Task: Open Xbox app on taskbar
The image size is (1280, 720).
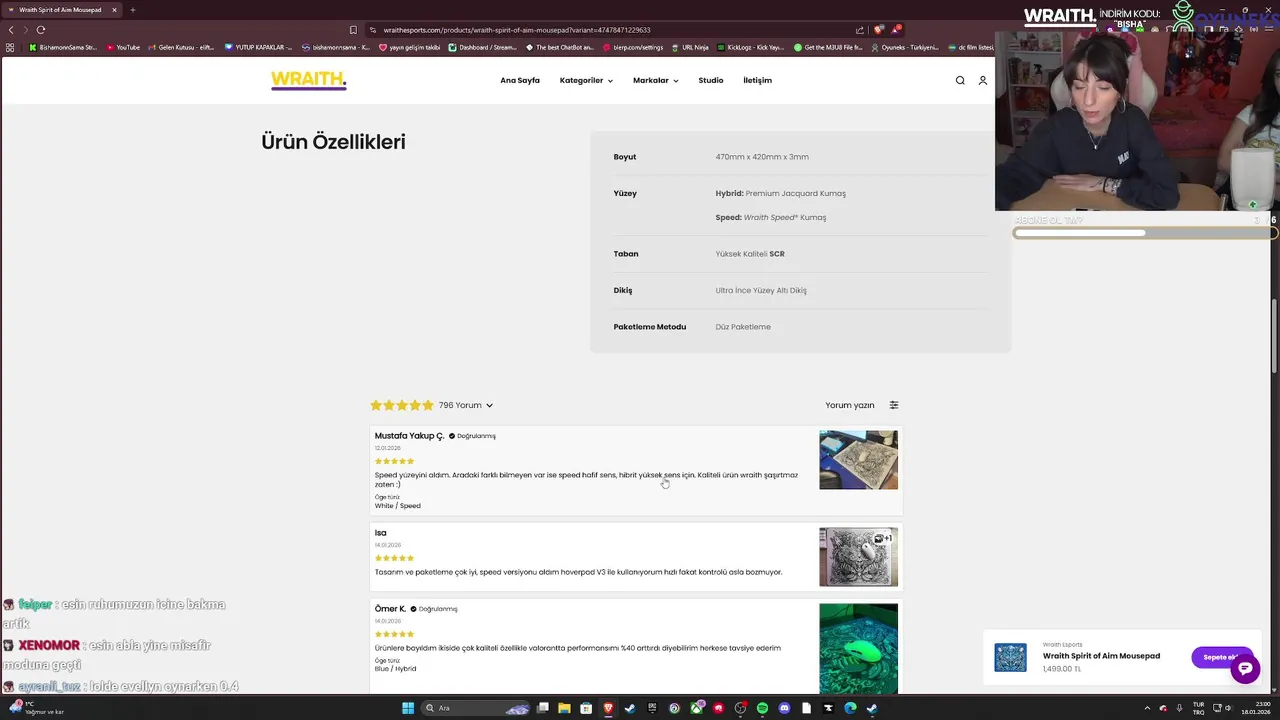Action: coord(696,708)
